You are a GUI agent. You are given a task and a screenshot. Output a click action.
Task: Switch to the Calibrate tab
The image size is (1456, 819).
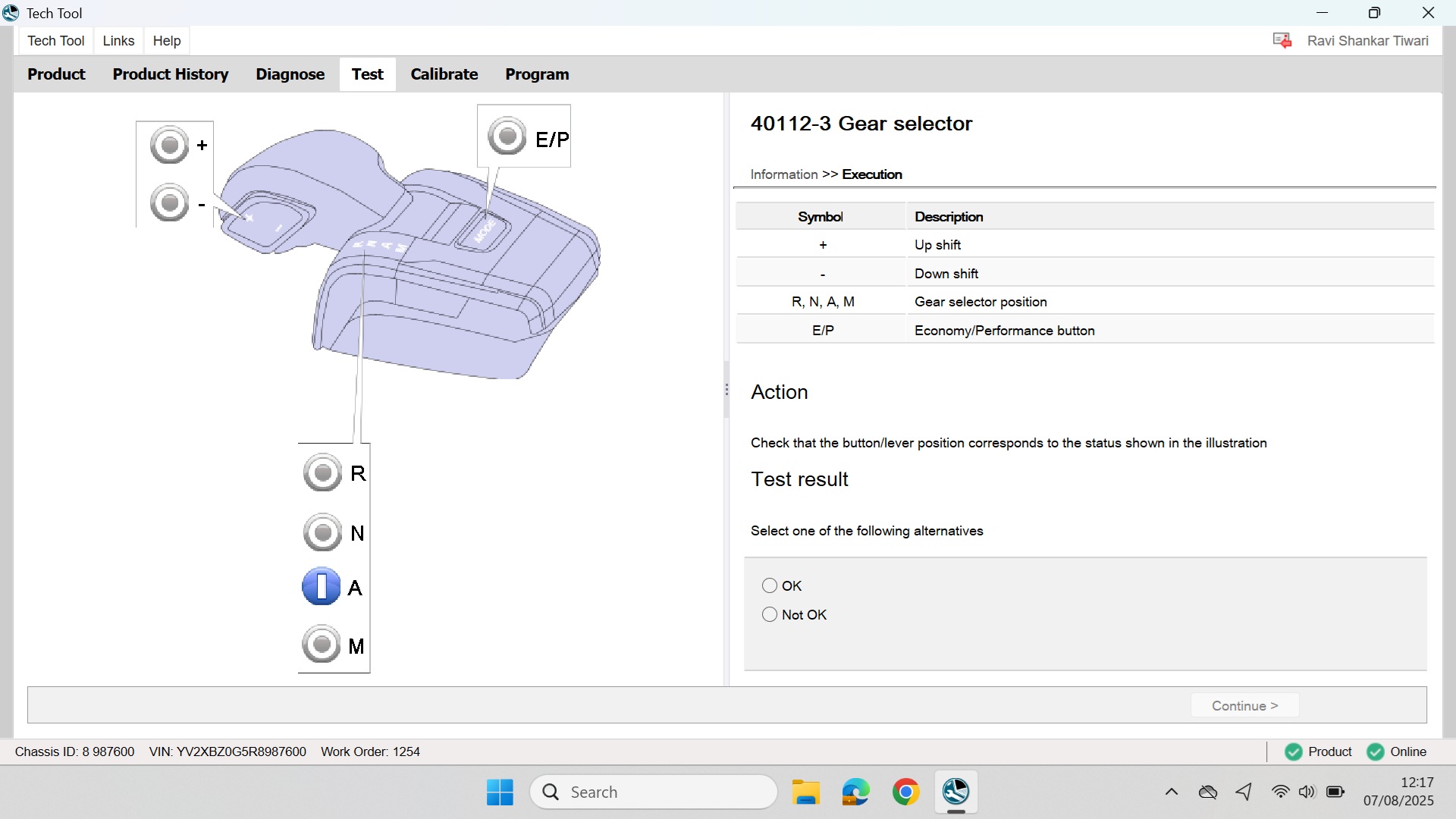(444, 74)
